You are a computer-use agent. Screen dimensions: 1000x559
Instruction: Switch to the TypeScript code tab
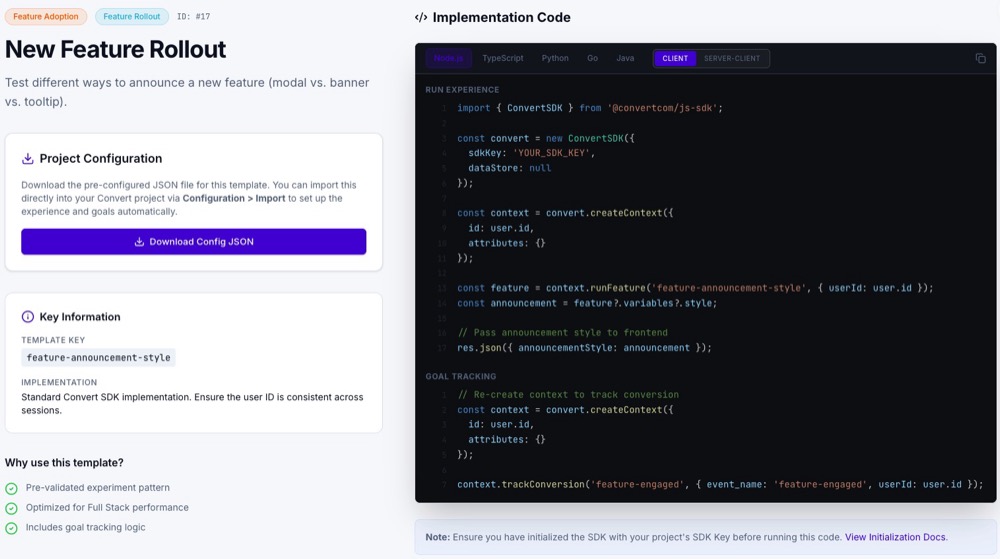[x=502, y=59]
